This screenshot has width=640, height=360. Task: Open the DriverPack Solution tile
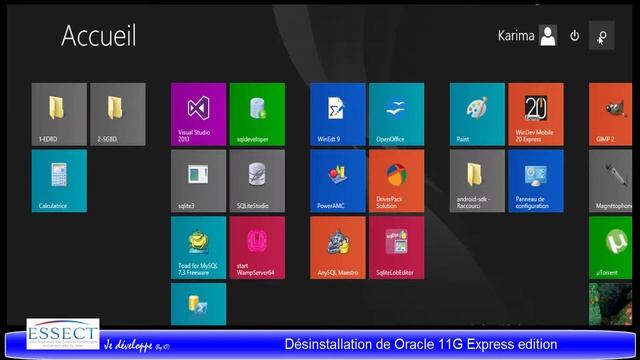pyautogui.click(x=397, y=181)
